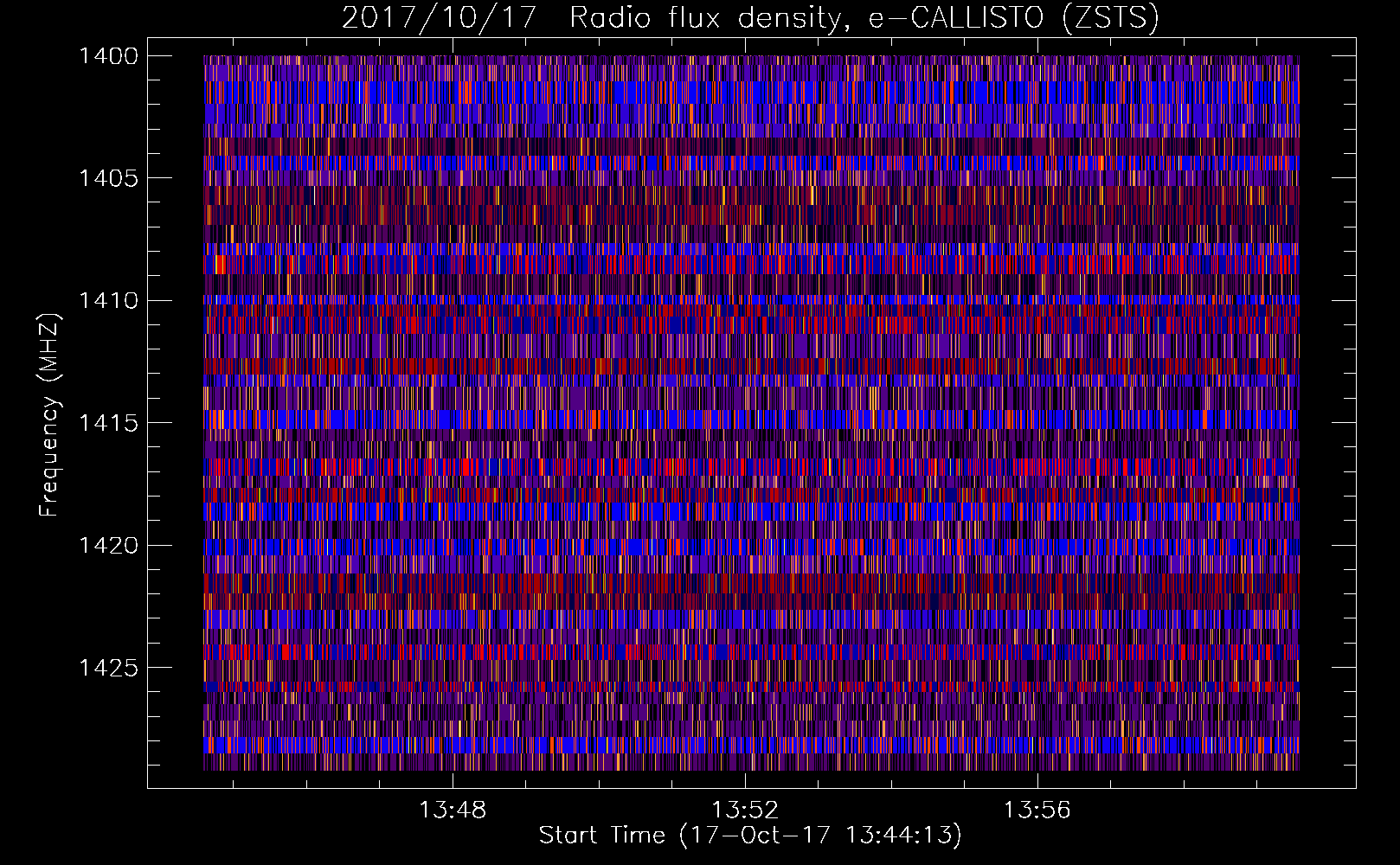This screenshot has height=865, width=1400.
Task: Click the 13:52 time tick label
Action: tap(745, 811)
